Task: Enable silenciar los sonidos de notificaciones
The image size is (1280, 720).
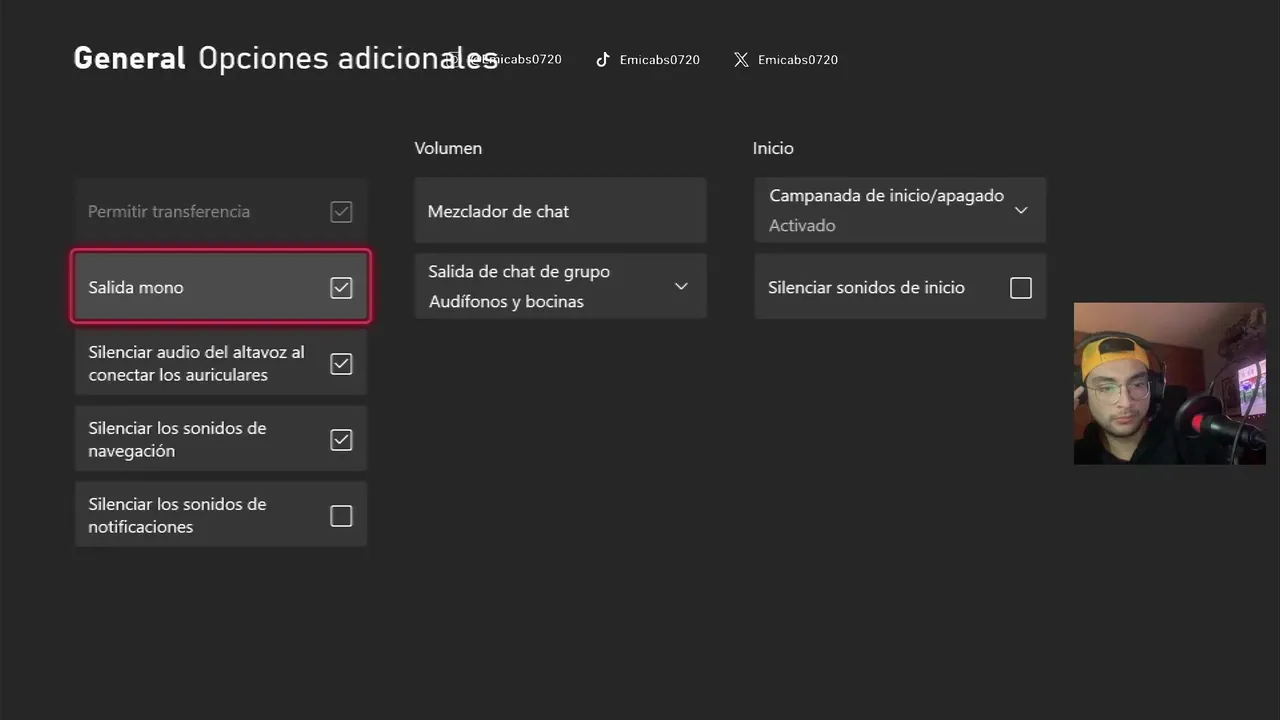Action: [x=341, y=516]
